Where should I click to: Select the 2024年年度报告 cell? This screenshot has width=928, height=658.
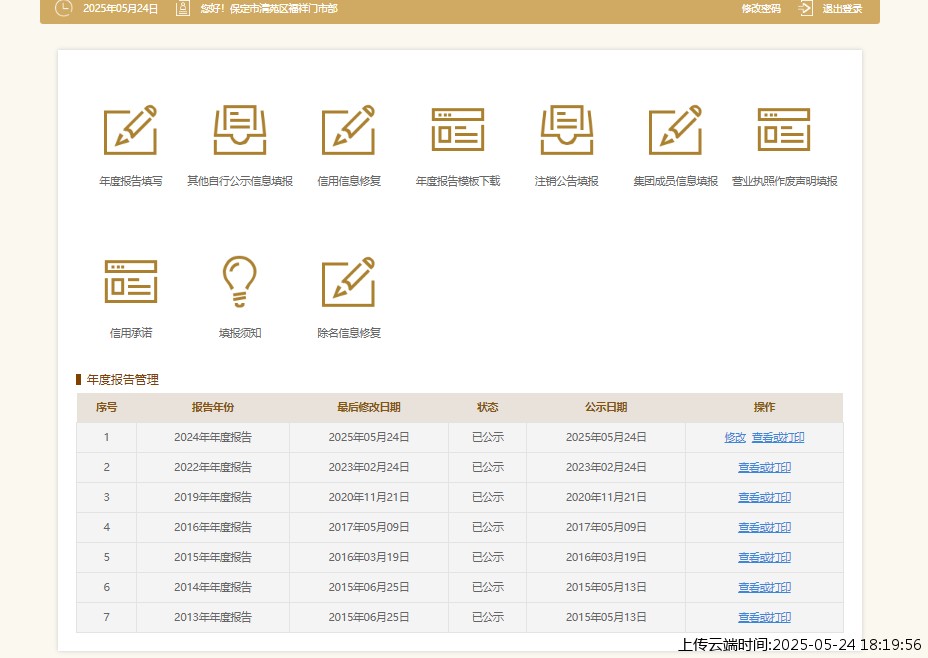(212, 437)
